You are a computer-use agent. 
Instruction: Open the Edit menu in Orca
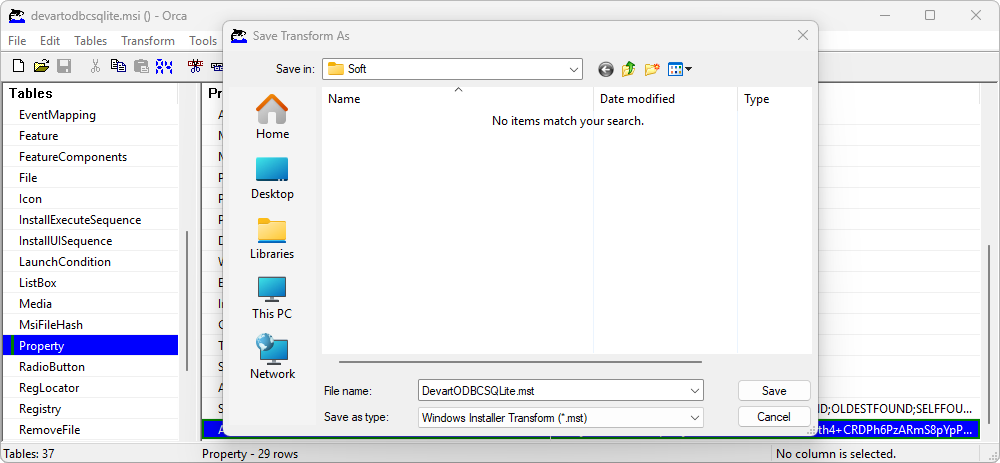pyautogui.click(x=50, y=41)
